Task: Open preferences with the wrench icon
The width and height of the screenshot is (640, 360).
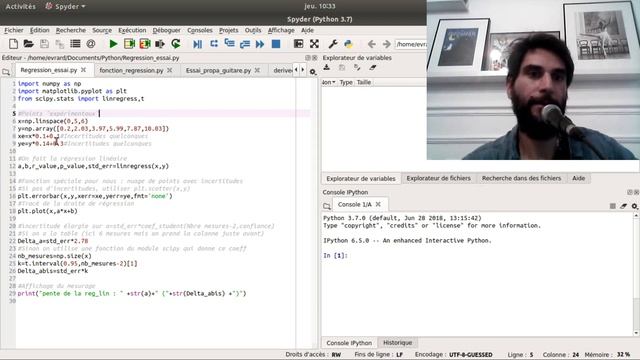Action: (x=333, y=44)
